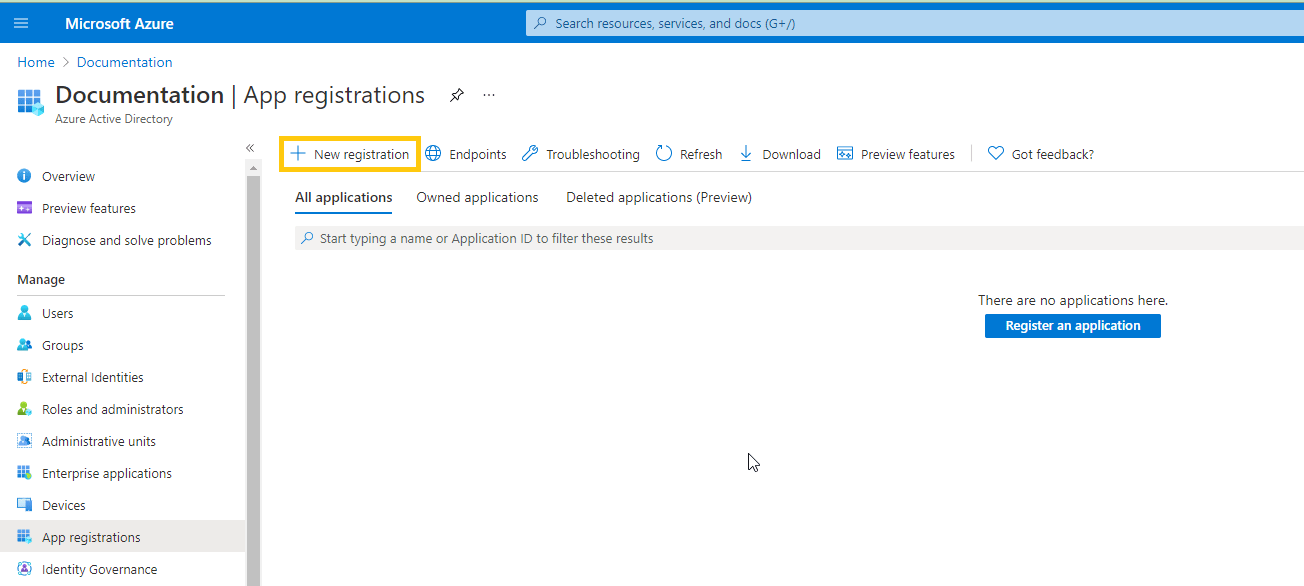
Task: Click the Identity Governance icon
Action: [x=25, y=569]
